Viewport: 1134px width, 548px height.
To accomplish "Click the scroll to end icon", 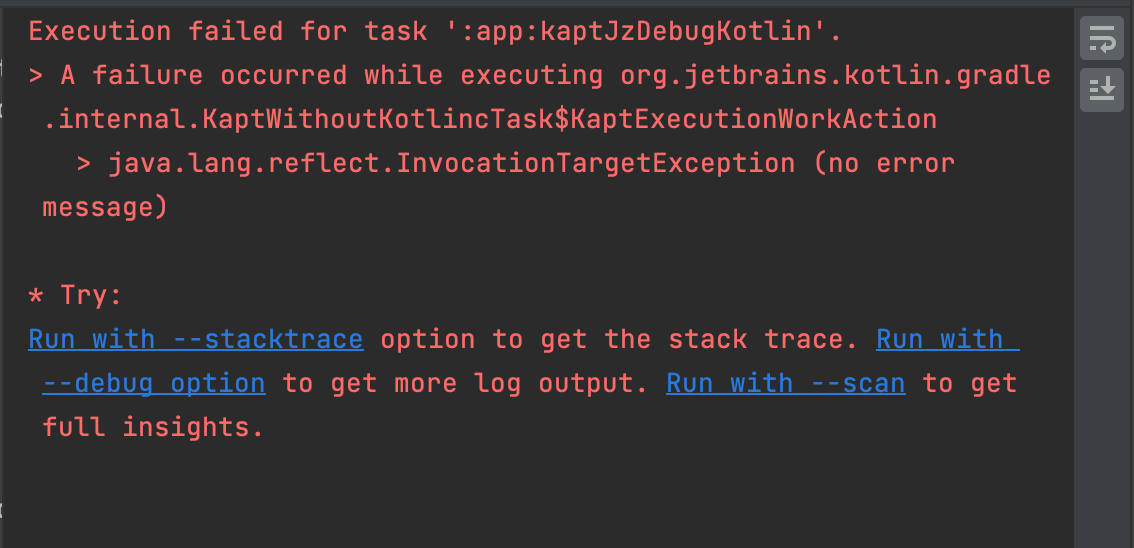I will tap(1101, 90).
